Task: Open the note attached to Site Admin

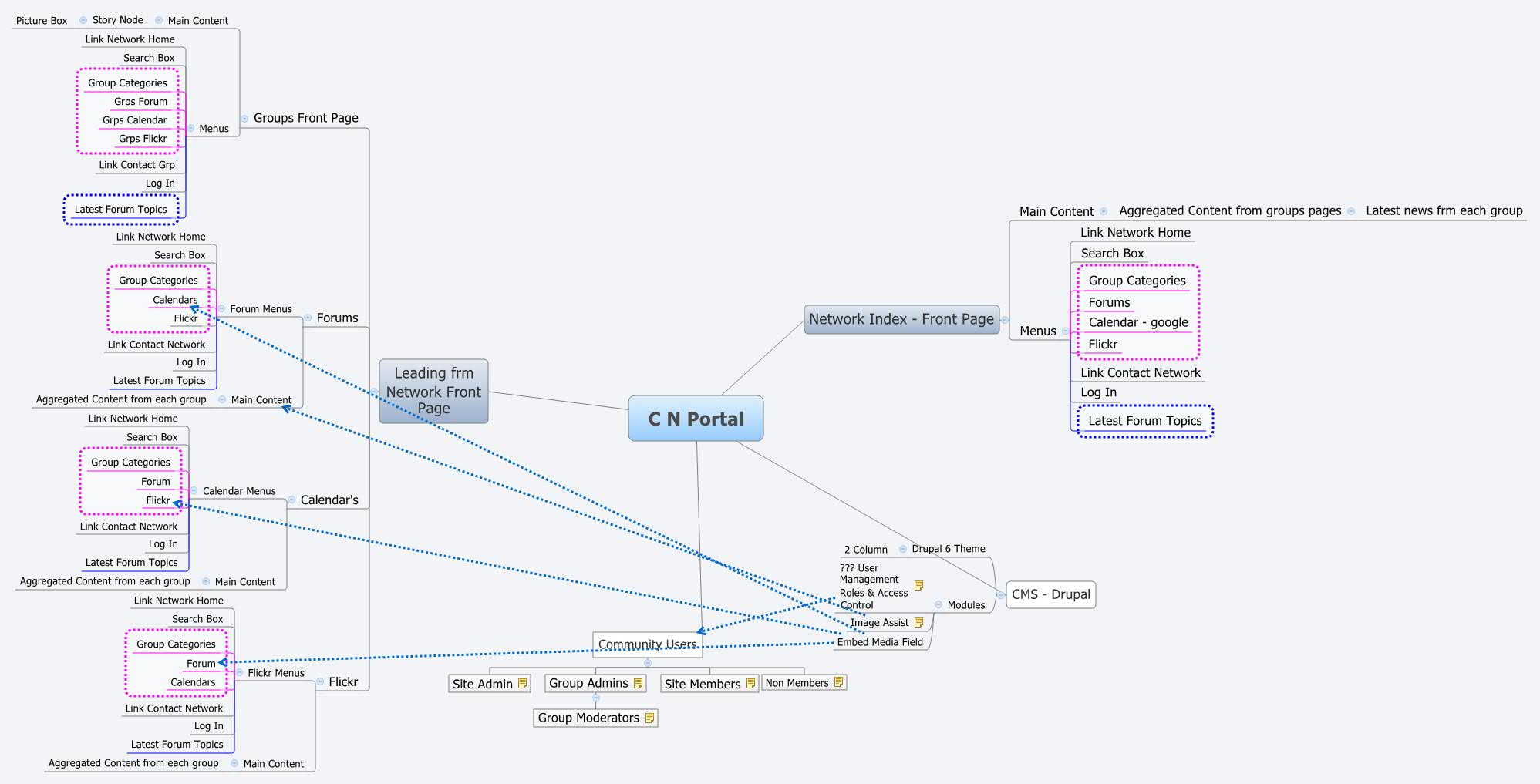Action: 524,683
